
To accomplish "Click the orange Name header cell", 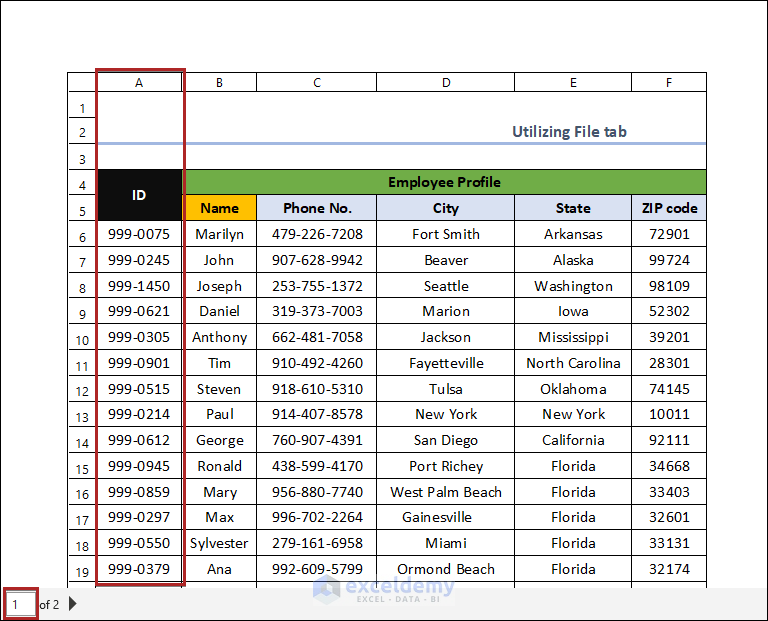I will (220, 208).
